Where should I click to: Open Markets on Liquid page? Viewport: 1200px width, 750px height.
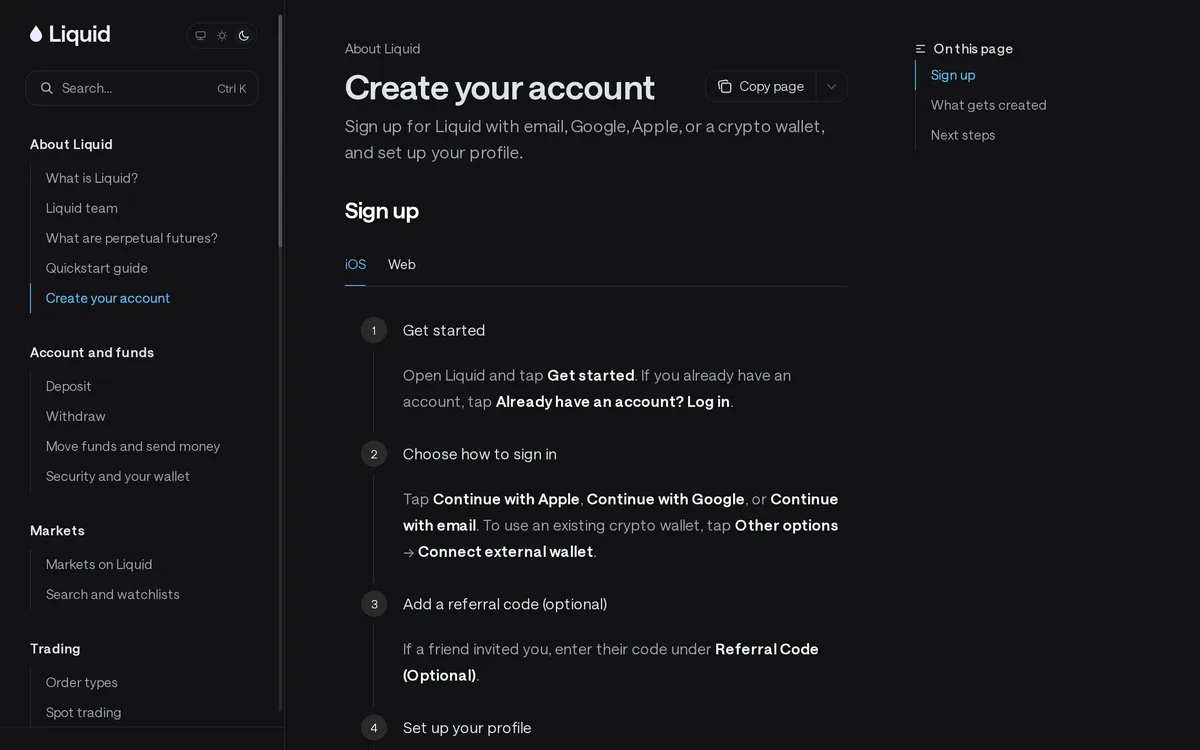99,564
